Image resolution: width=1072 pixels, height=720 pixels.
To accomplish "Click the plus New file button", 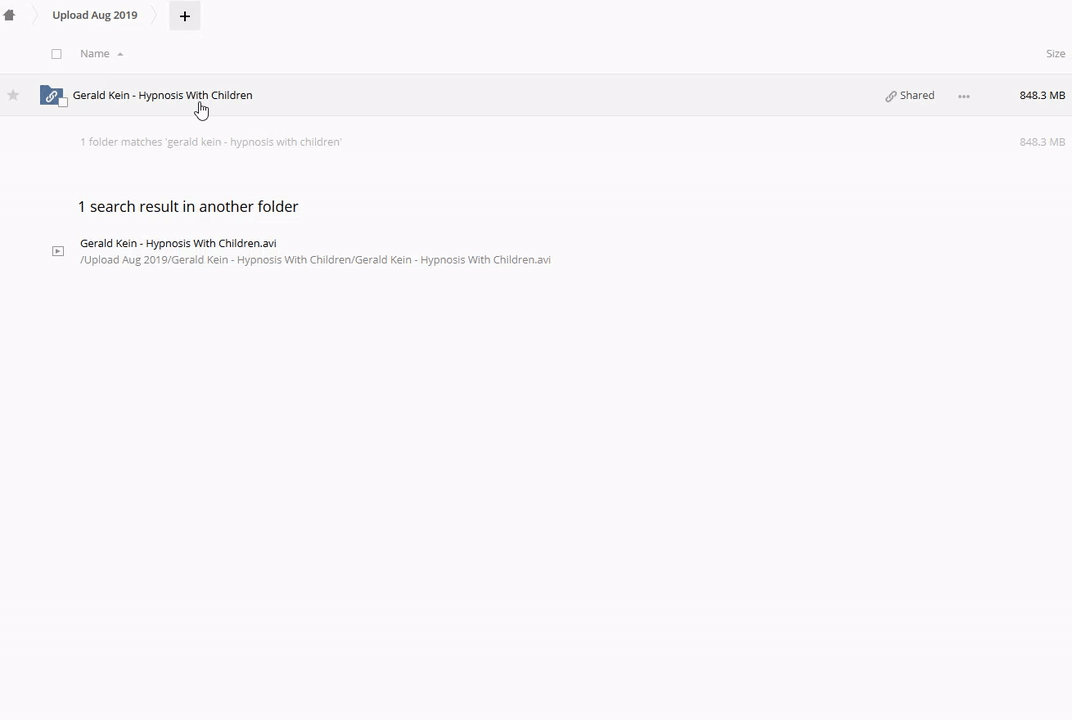I will pos(184,16).
